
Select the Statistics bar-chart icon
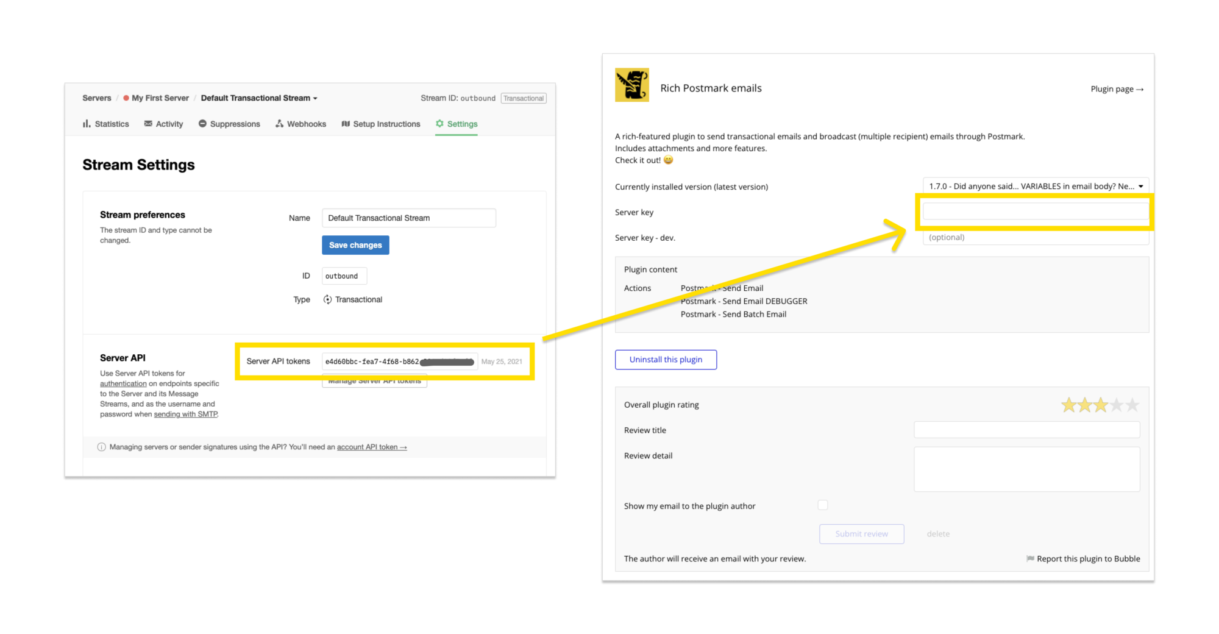[87, 123]
